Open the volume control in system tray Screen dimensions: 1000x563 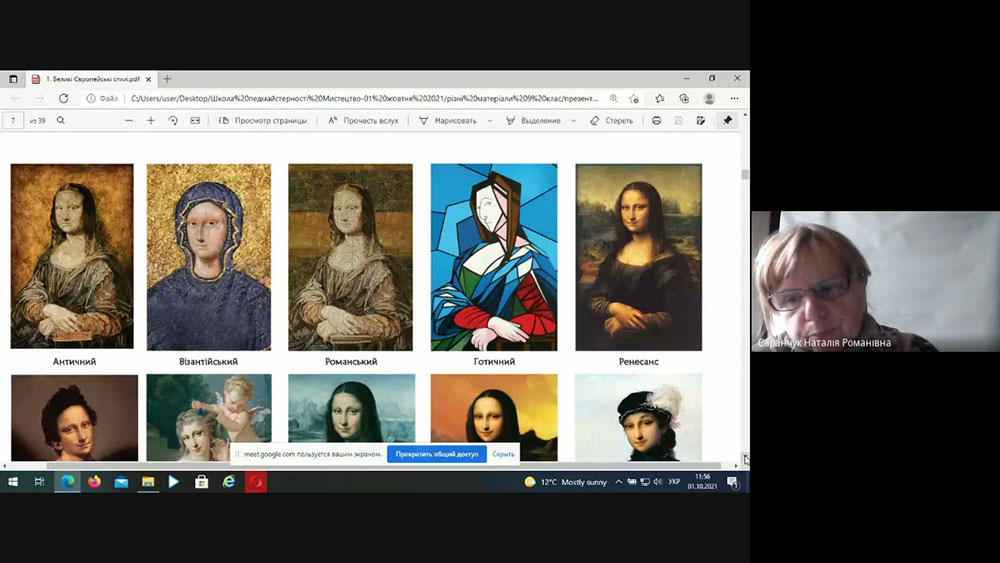tap(658, 482)
